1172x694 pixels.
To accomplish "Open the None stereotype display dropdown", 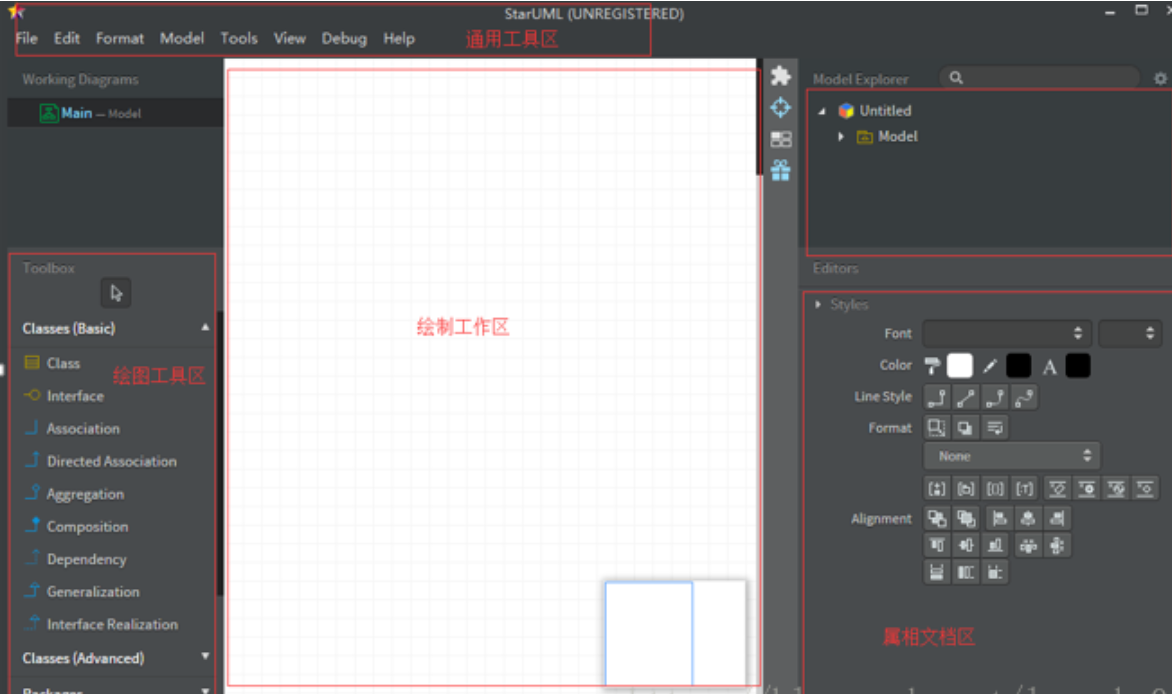I will click(x=1011, y=456).
